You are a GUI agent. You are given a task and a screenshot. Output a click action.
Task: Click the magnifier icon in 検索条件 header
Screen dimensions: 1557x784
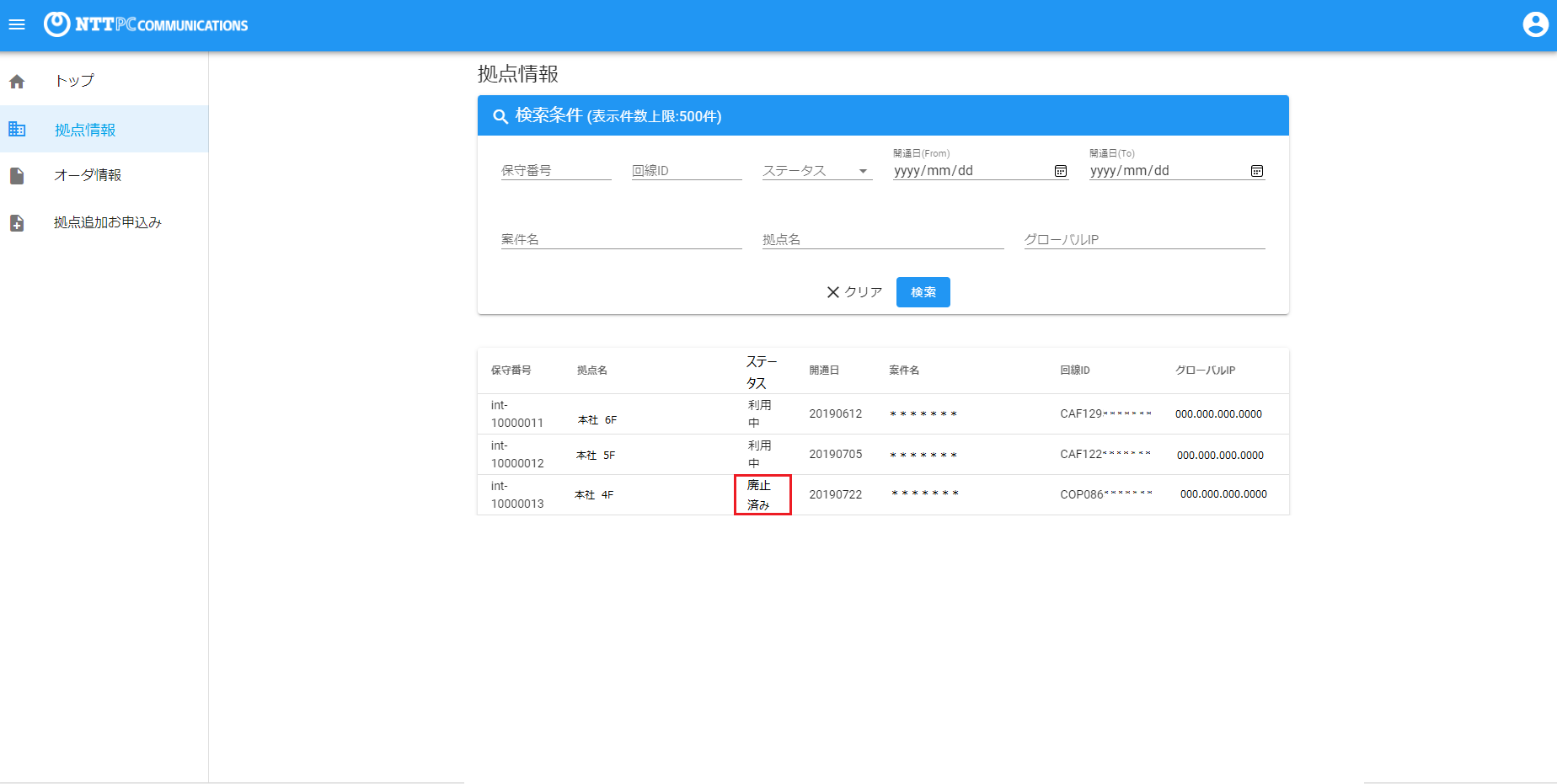click(500, 116)
